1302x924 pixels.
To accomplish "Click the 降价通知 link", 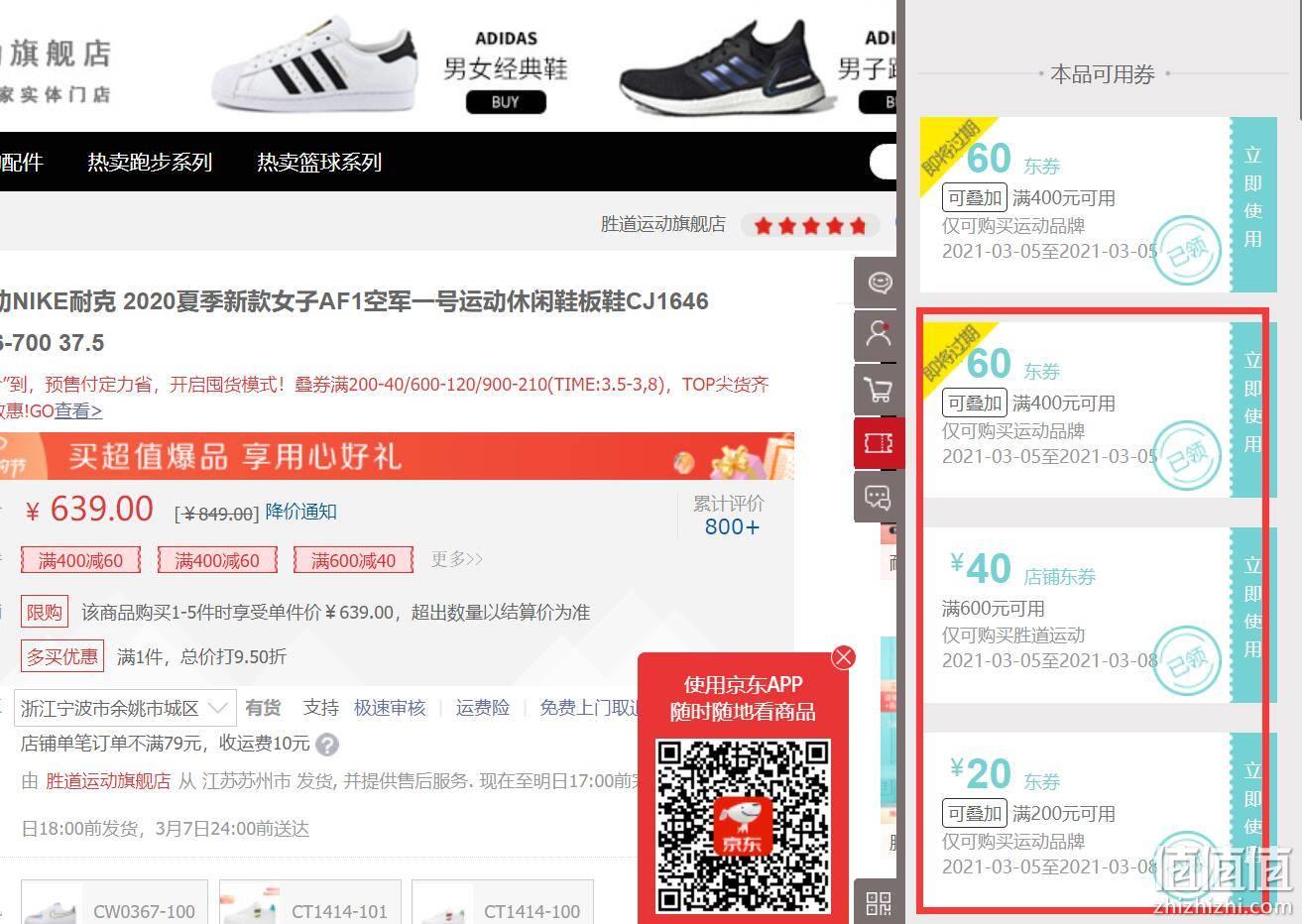I will point(301,512).
